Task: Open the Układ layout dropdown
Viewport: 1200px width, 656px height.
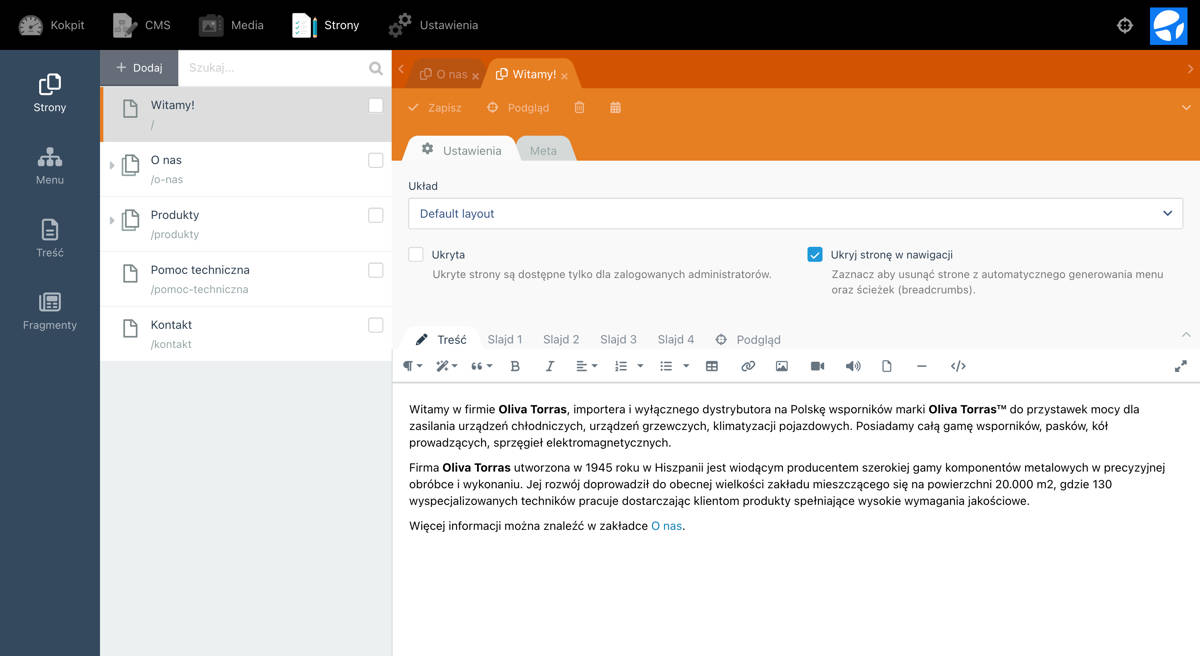Action: click(x=795, y=213)
